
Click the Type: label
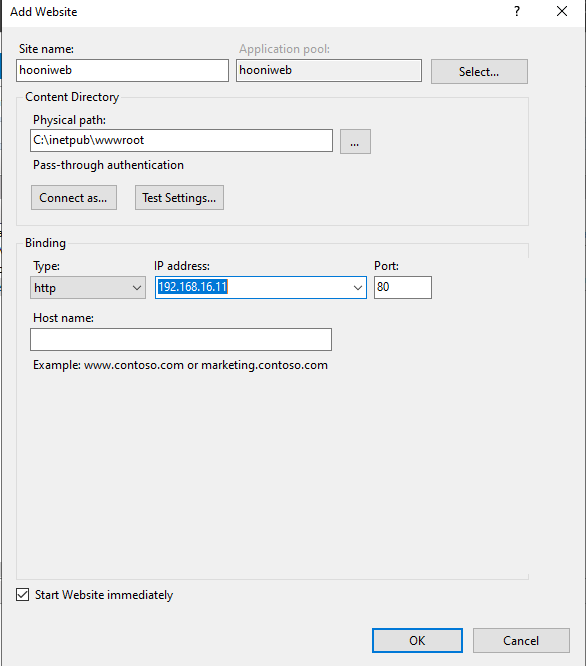coord(46,266)
